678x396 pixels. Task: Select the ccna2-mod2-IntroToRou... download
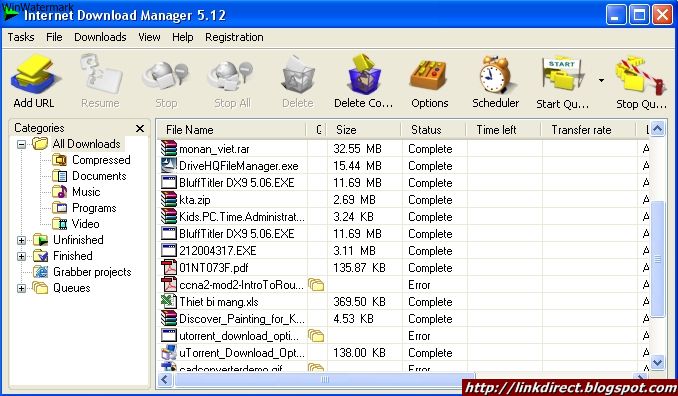point(241,285)
